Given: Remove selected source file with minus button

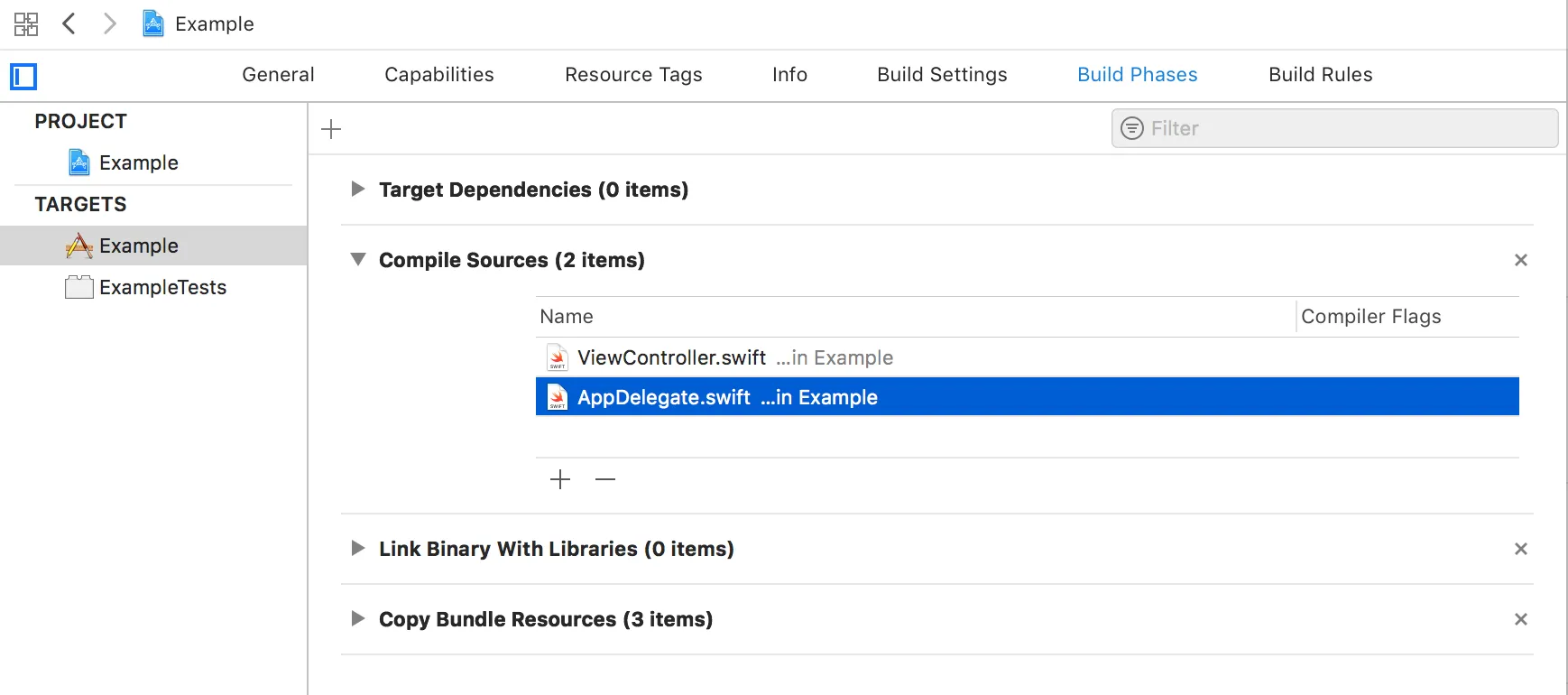Looking at the screenshot, I should pyautogui.click(x=605, y=479).
